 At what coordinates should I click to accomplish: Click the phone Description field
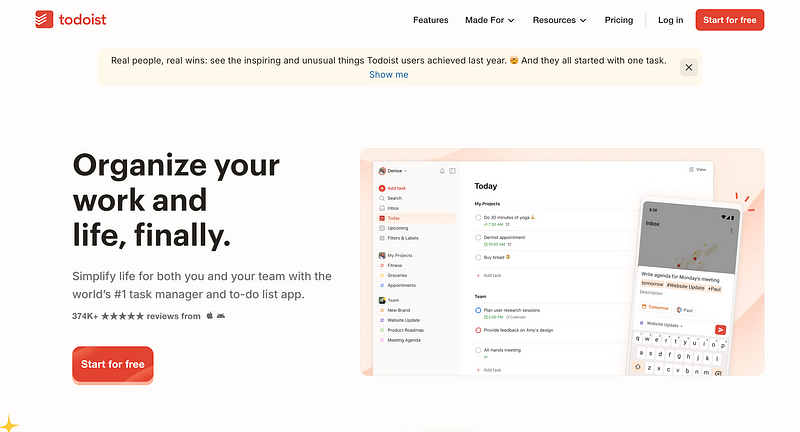(651, 293)
